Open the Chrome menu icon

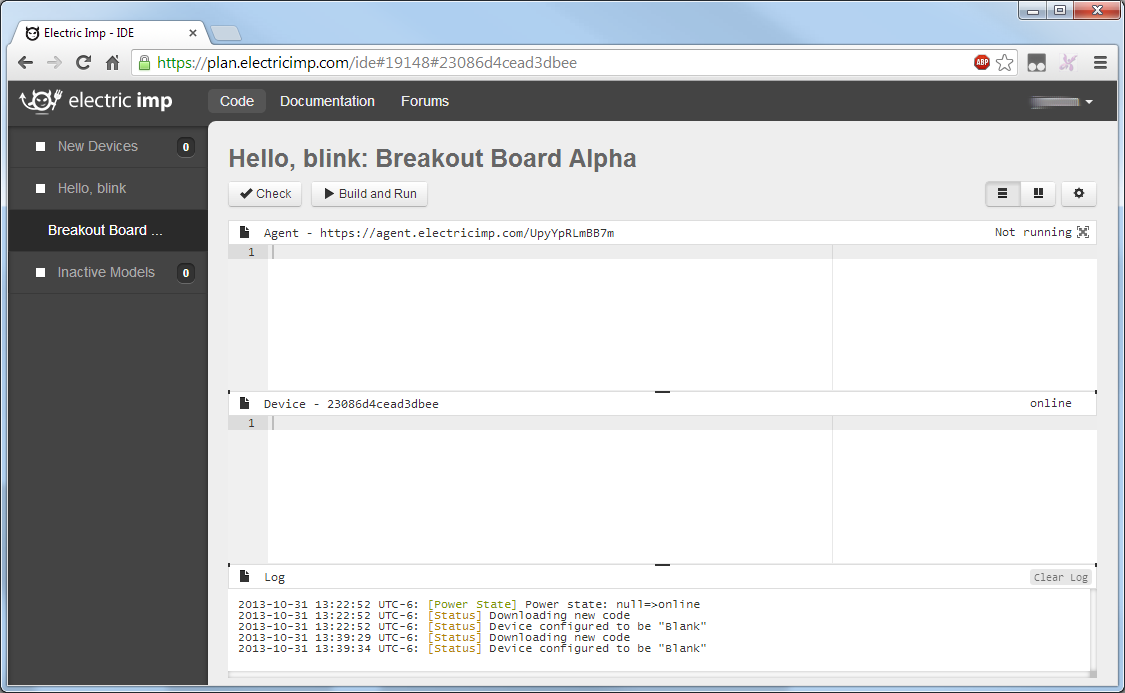coord(1100,62)
